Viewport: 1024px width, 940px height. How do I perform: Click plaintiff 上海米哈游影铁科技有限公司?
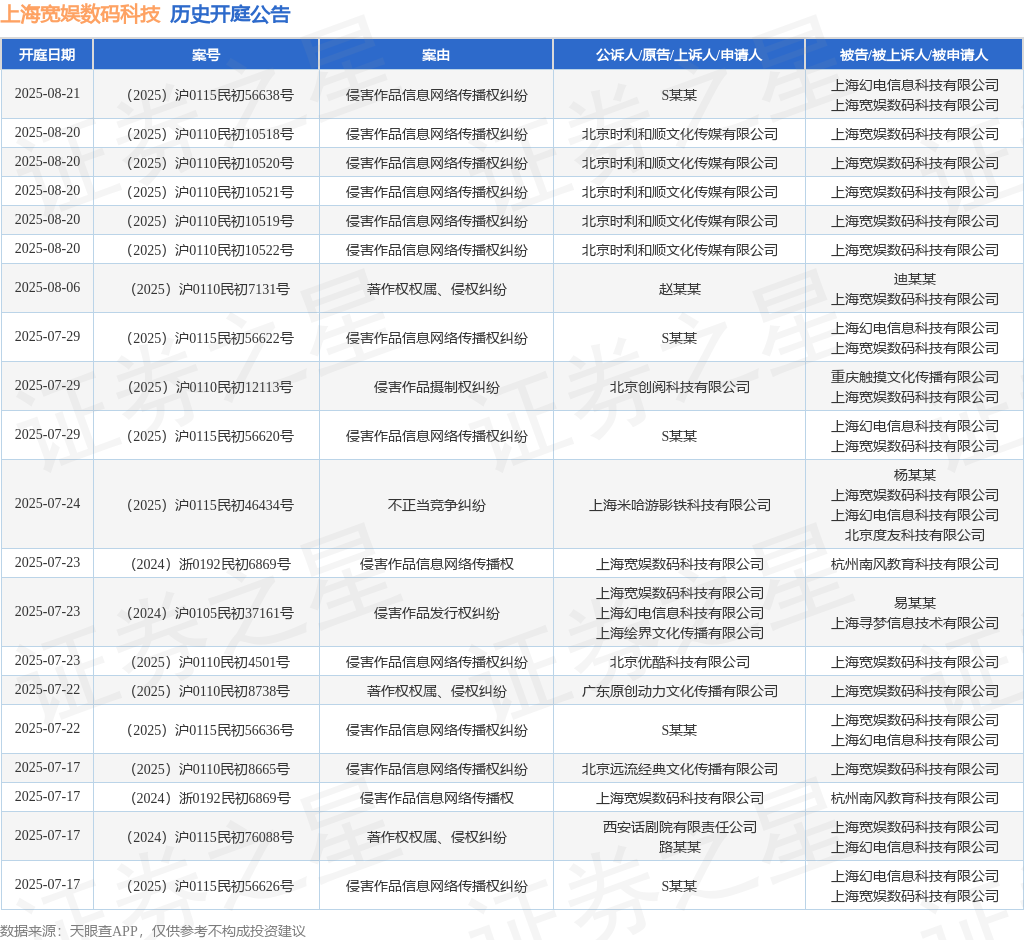pyautogui.click(x=679, y=506)
